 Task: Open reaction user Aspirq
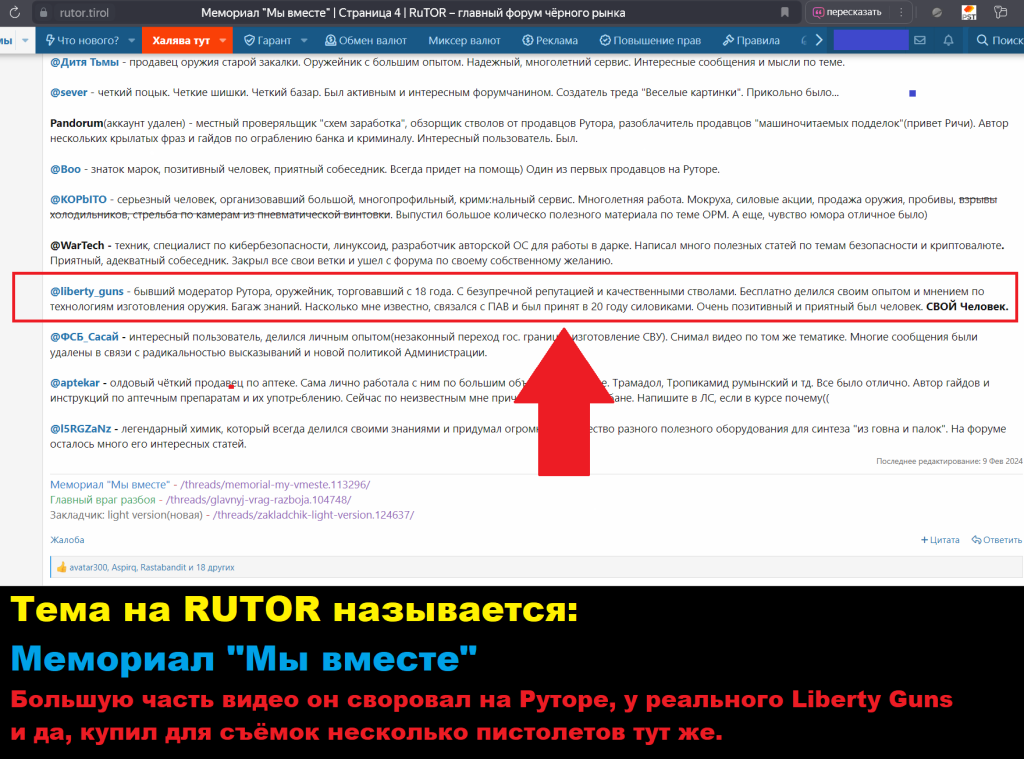(124, 568)
